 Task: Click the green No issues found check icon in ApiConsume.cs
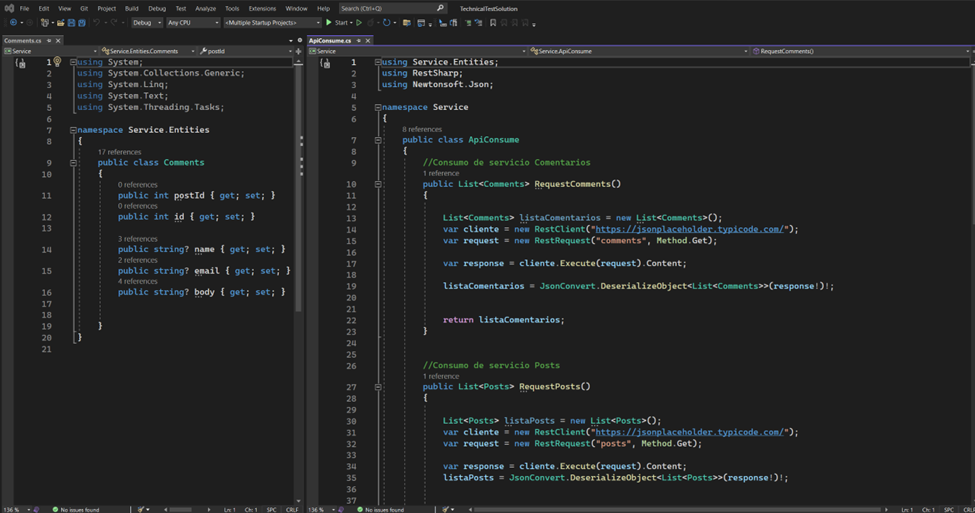[360, 509]
